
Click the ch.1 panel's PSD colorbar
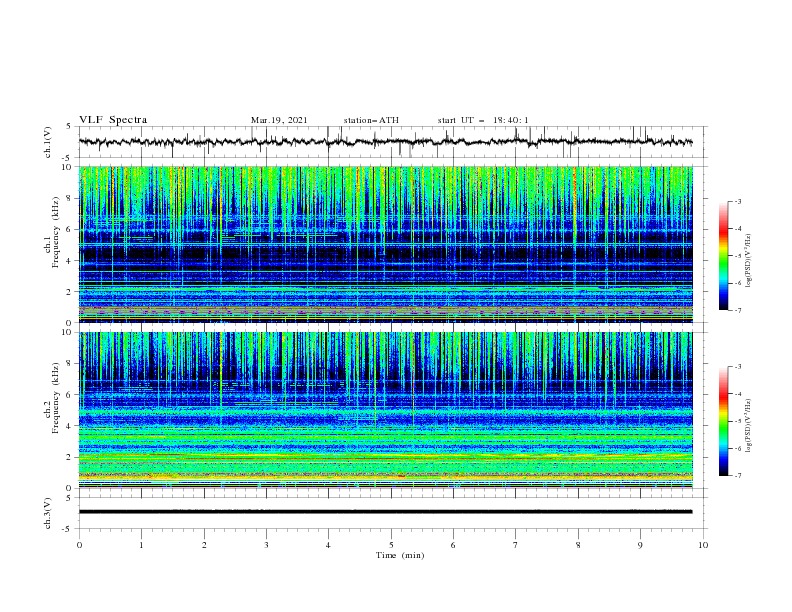coord(723,256)
